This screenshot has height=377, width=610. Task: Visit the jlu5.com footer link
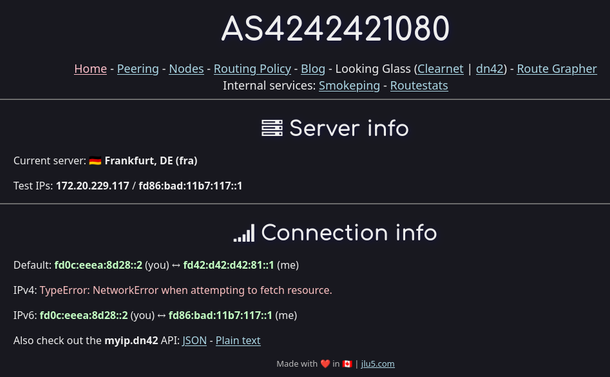[377, 364]
